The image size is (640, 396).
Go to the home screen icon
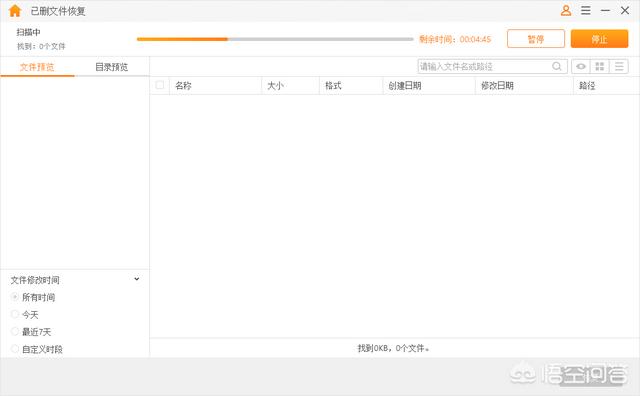(x=15, y=11)
